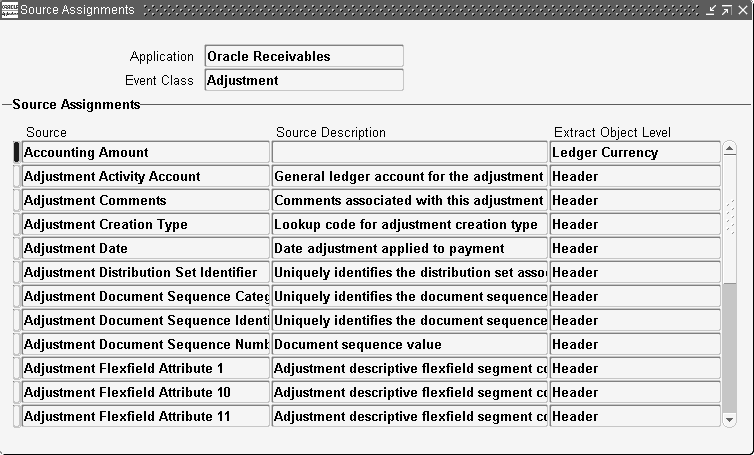Click the scrollbar down arrow
The image size is (754, 455).
[x=729, y=420]
